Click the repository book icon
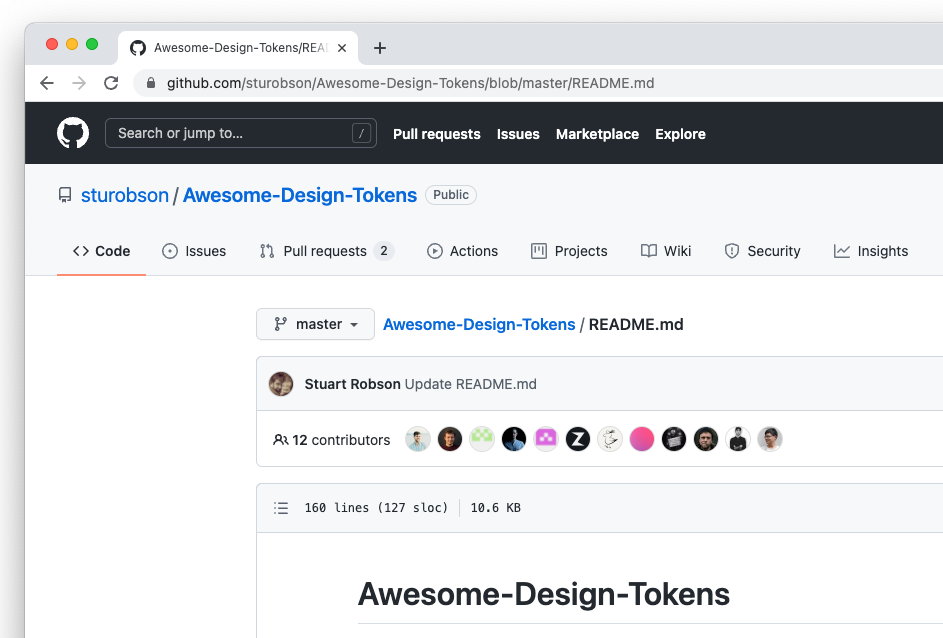Screen dimensions: 943x638 (65, 195)
